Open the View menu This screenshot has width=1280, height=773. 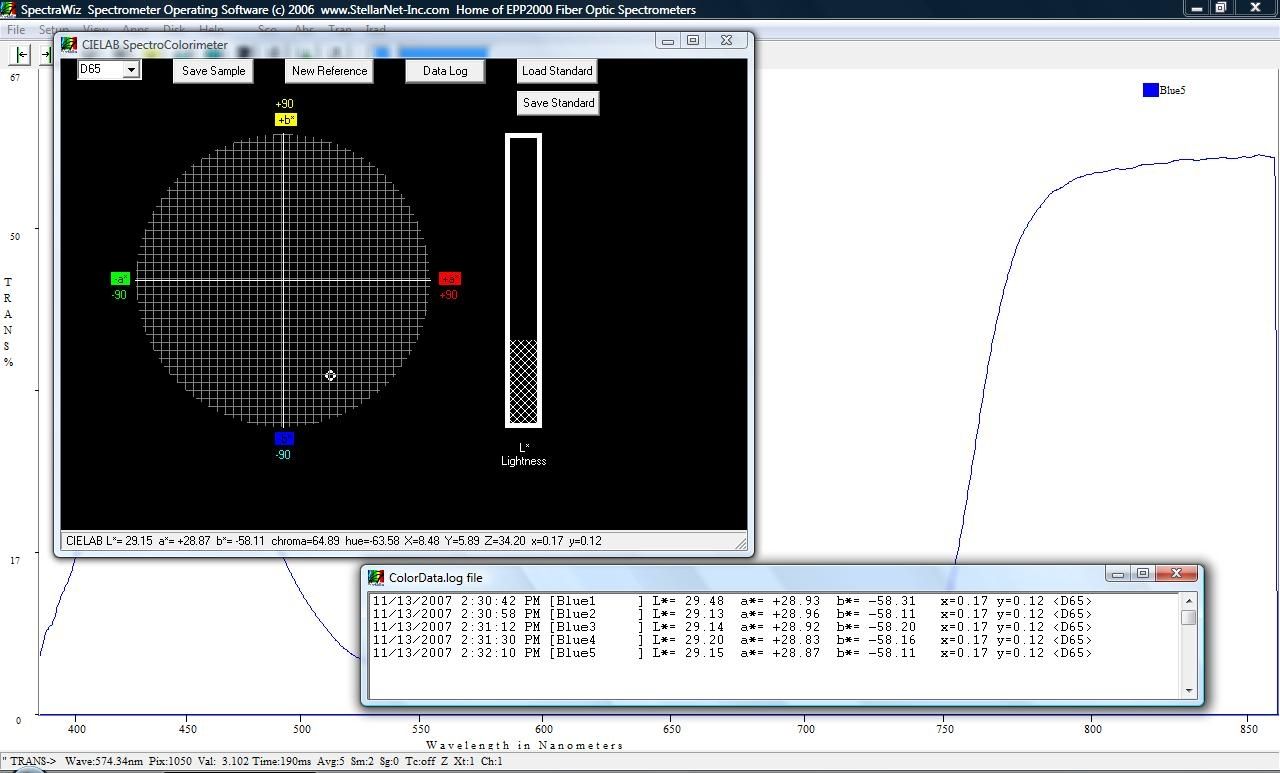click(x=96, y=29)
